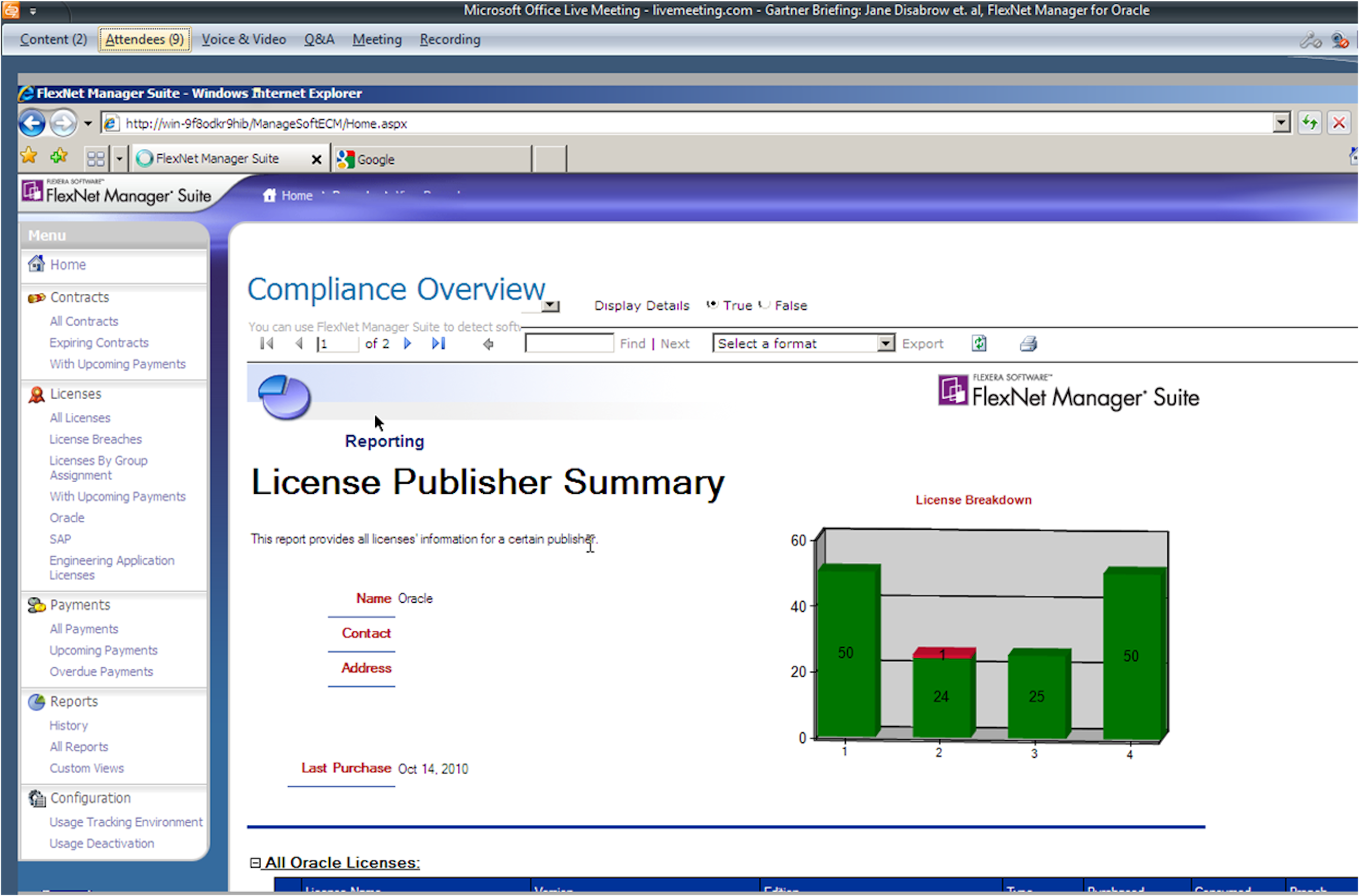
Task: Click the Reports icon in the sidebar
Action: [x=36, y=701]
